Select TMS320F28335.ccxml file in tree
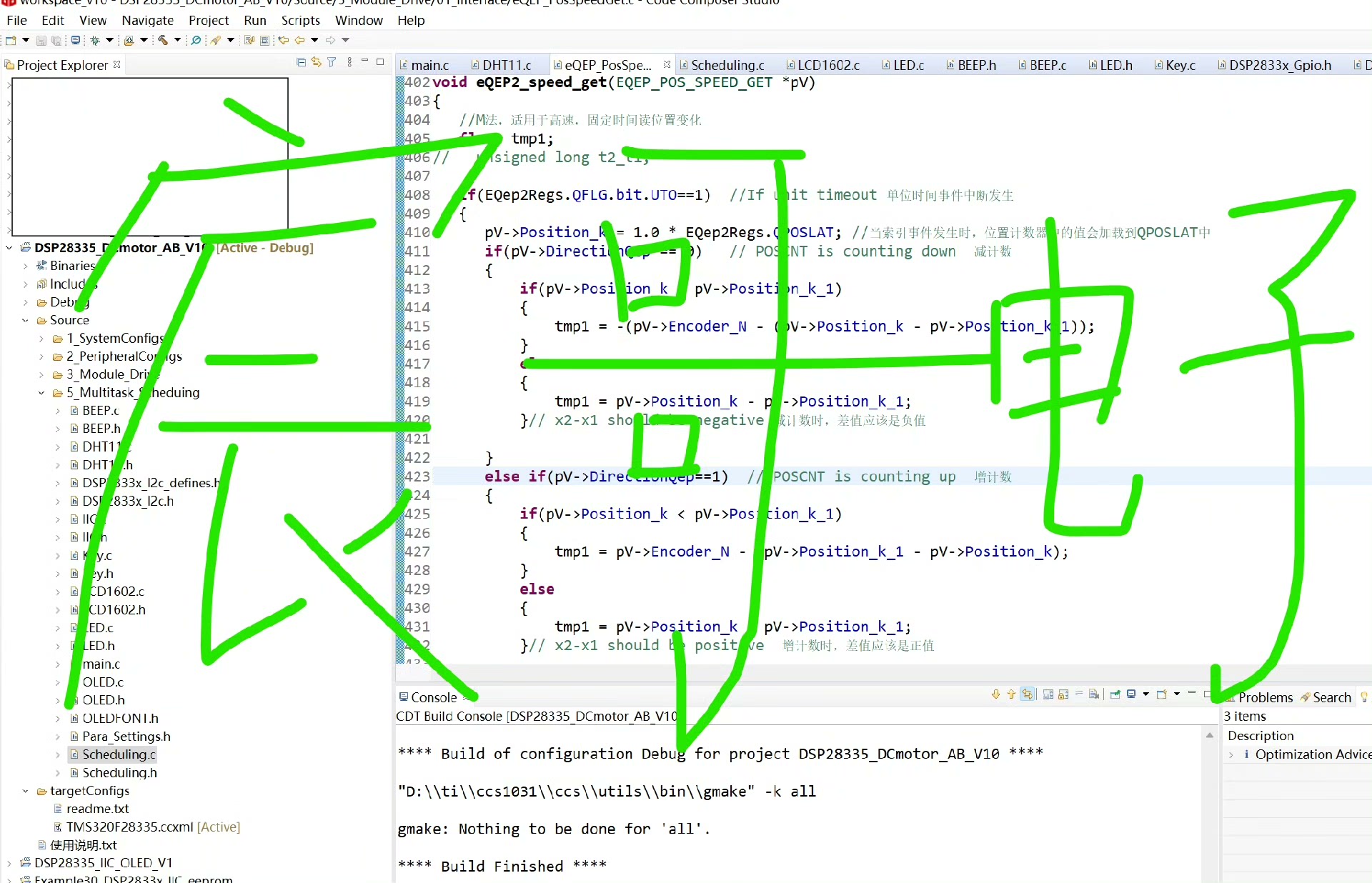 (129, 827)
